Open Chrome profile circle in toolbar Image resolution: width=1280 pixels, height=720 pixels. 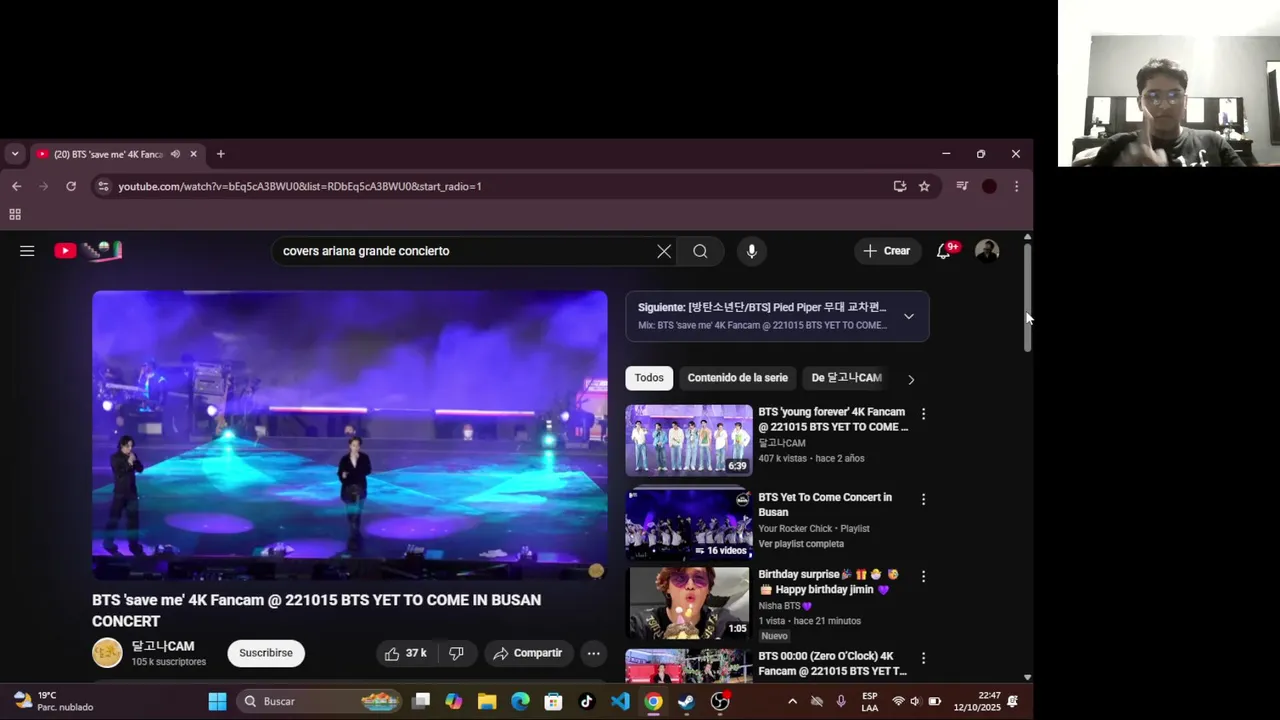tap(989, 186)
